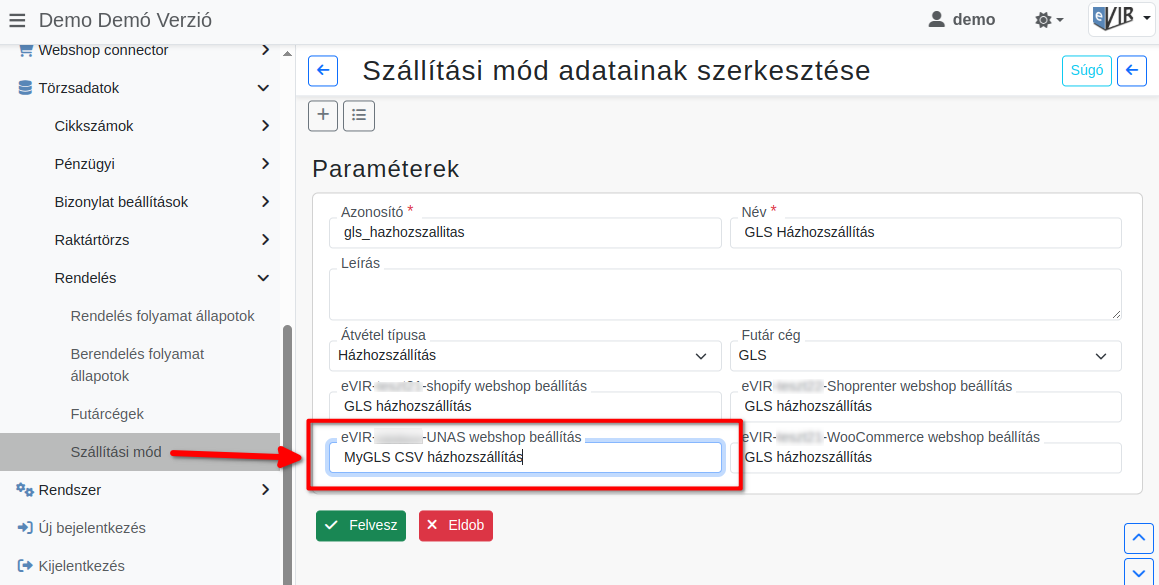Open the Új bejelentkezés menu item

click(92, 528)
